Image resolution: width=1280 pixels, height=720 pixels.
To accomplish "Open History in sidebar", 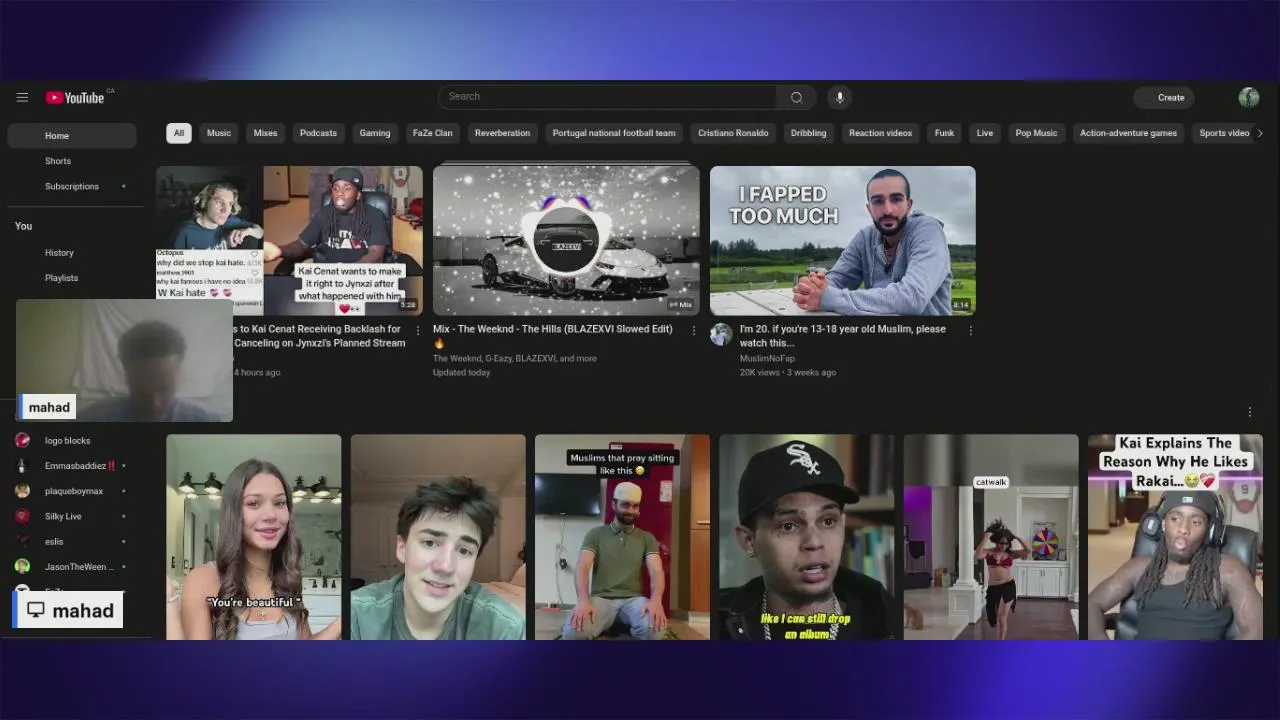I will tap(72, 253).
